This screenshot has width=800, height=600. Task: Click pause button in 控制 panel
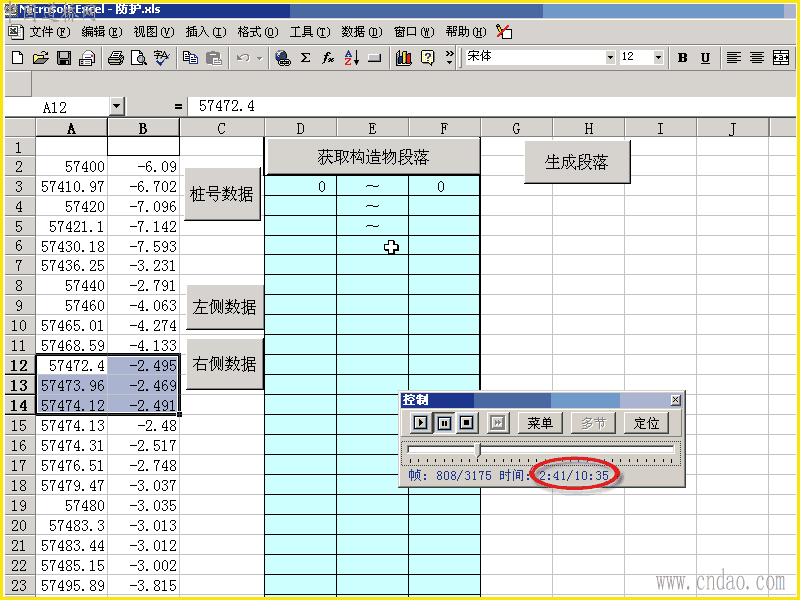click(x=444, y=422)
